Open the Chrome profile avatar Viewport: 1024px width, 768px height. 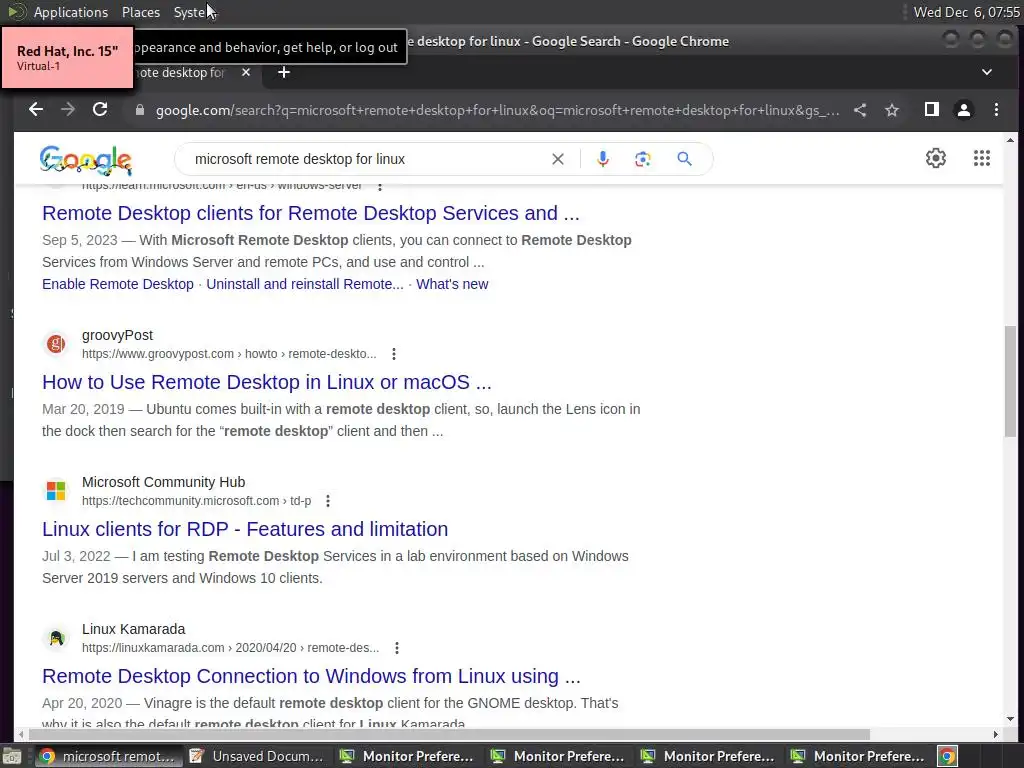[x=964, y=110]
